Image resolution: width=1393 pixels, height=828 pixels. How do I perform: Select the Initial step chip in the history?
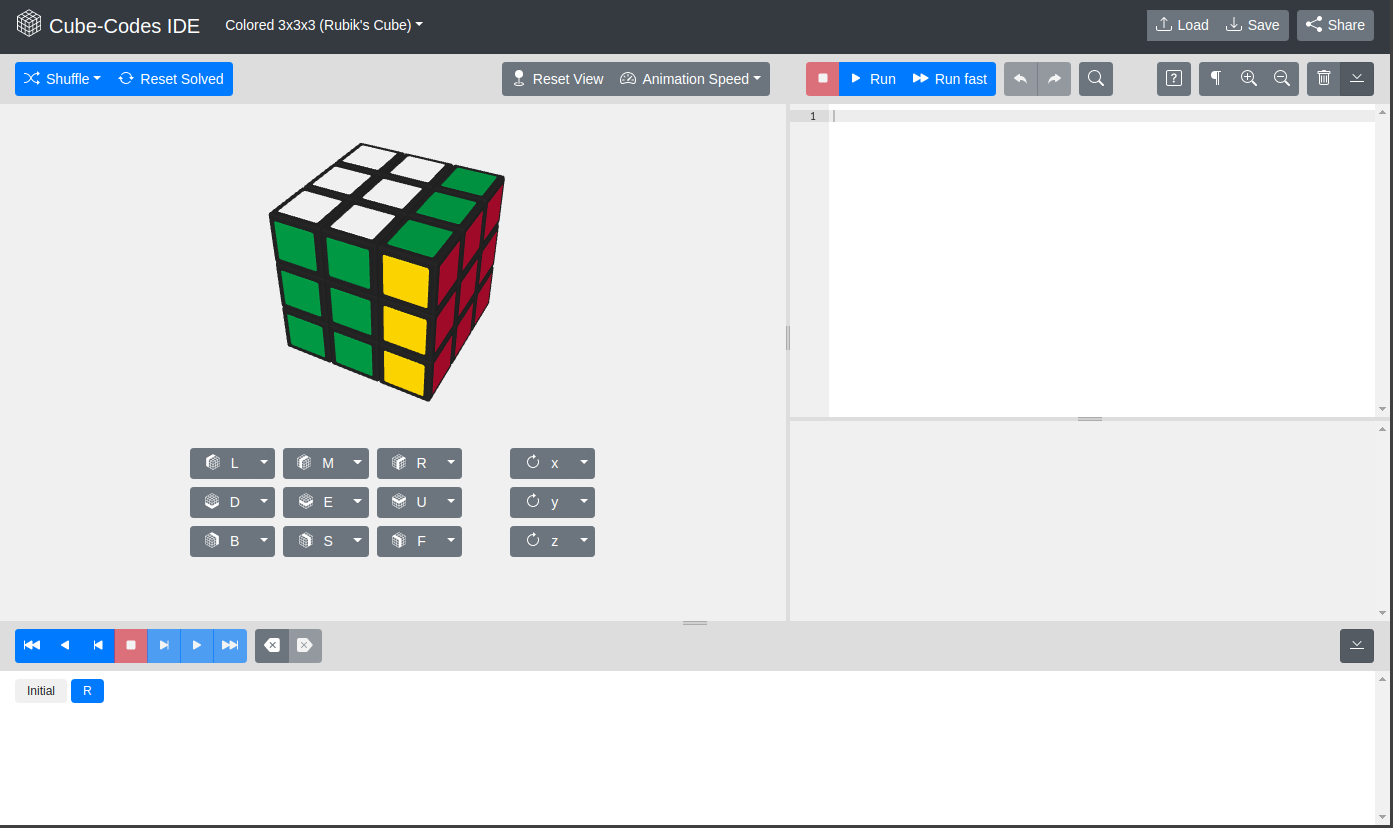pyautogui.click(x=40, y=690)
